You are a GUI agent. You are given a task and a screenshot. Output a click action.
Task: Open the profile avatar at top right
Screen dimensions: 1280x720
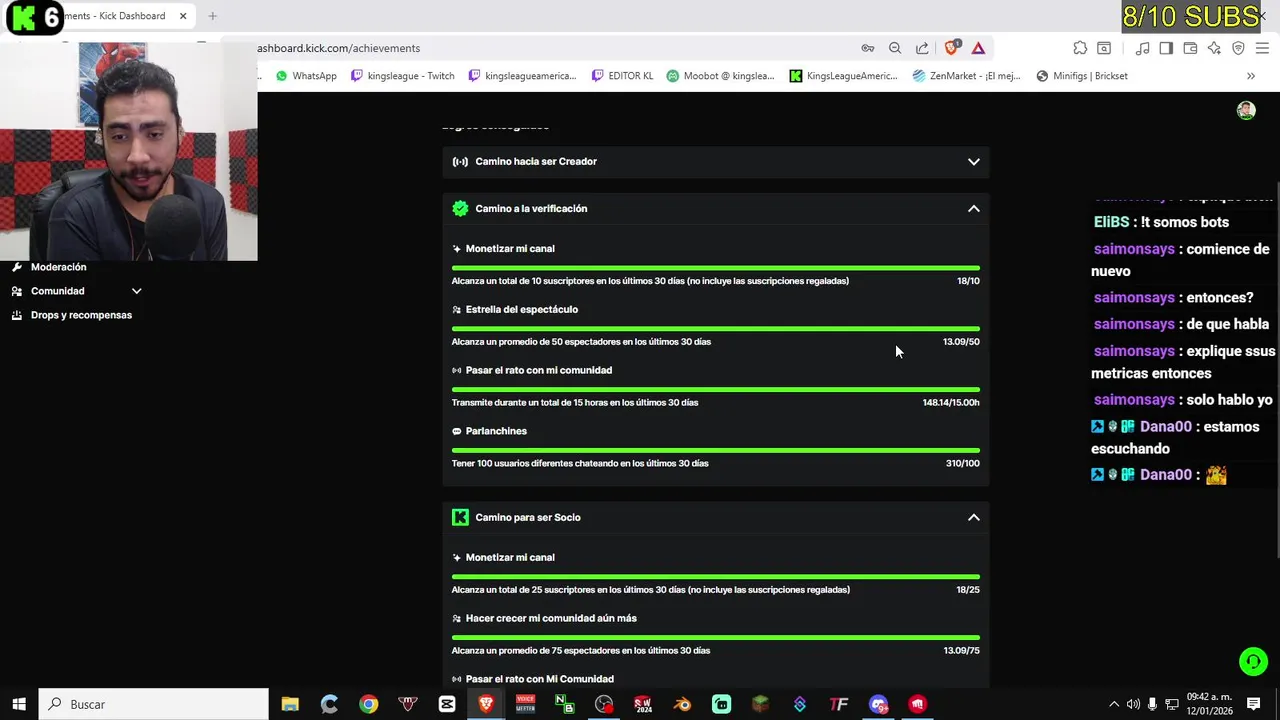(x=1246, y=111)
